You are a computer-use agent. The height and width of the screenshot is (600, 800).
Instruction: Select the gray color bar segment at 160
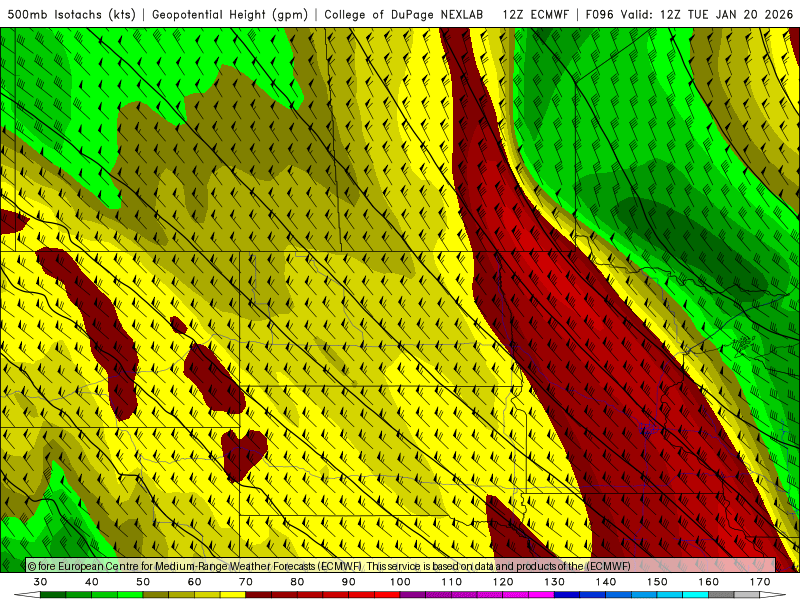point(721,594)
